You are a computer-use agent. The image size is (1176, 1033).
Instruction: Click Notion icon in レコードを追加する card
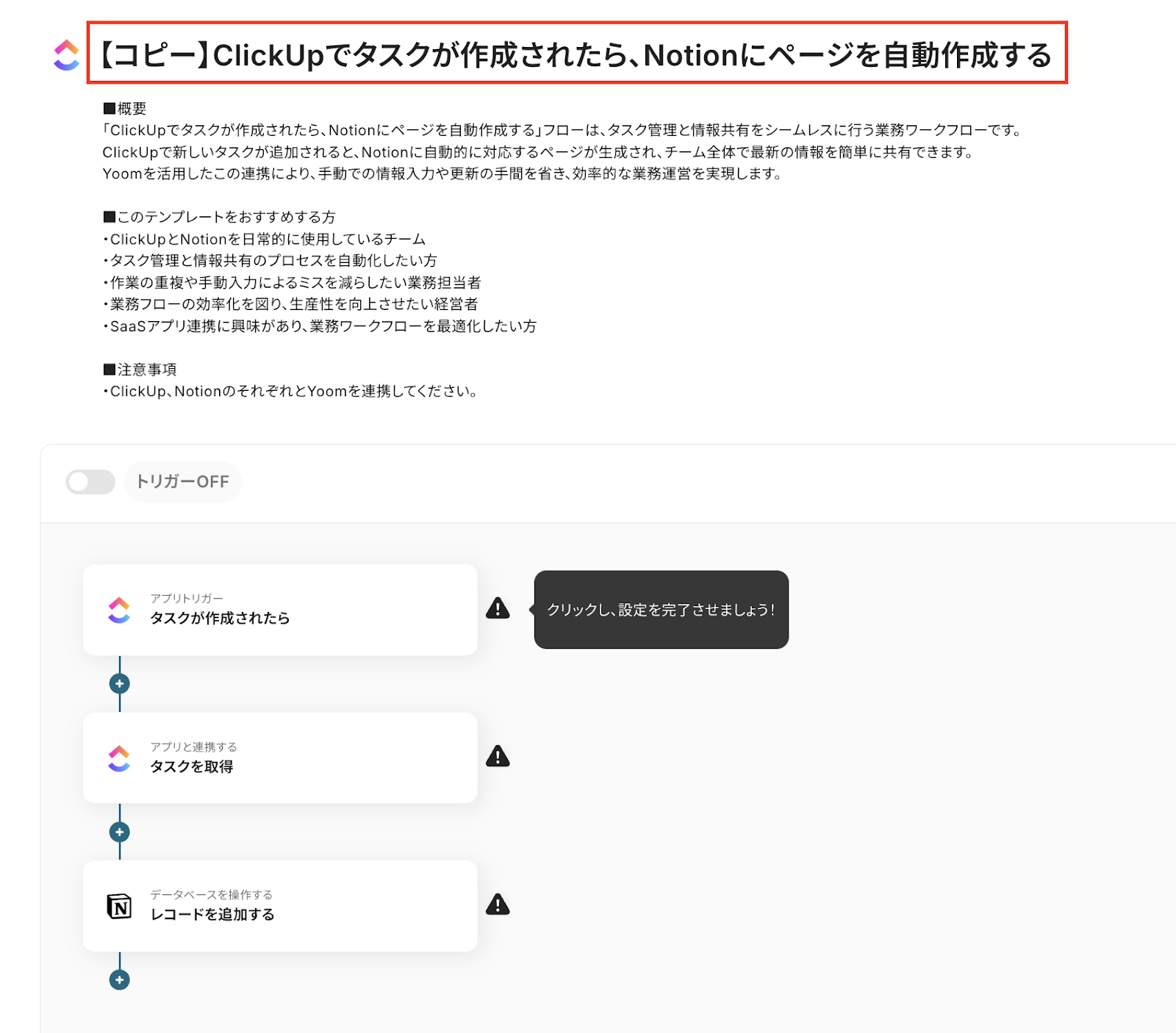point(119,907)
